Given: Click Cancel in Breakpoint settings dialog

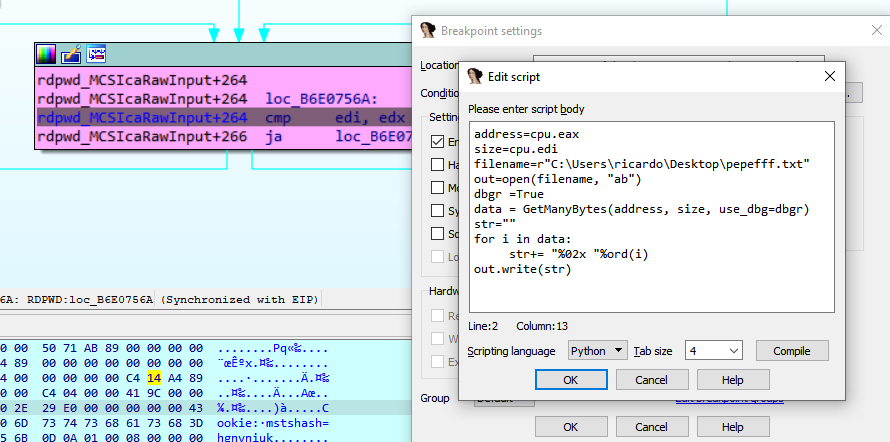Looking at the screenshot, I should (651, 426).
